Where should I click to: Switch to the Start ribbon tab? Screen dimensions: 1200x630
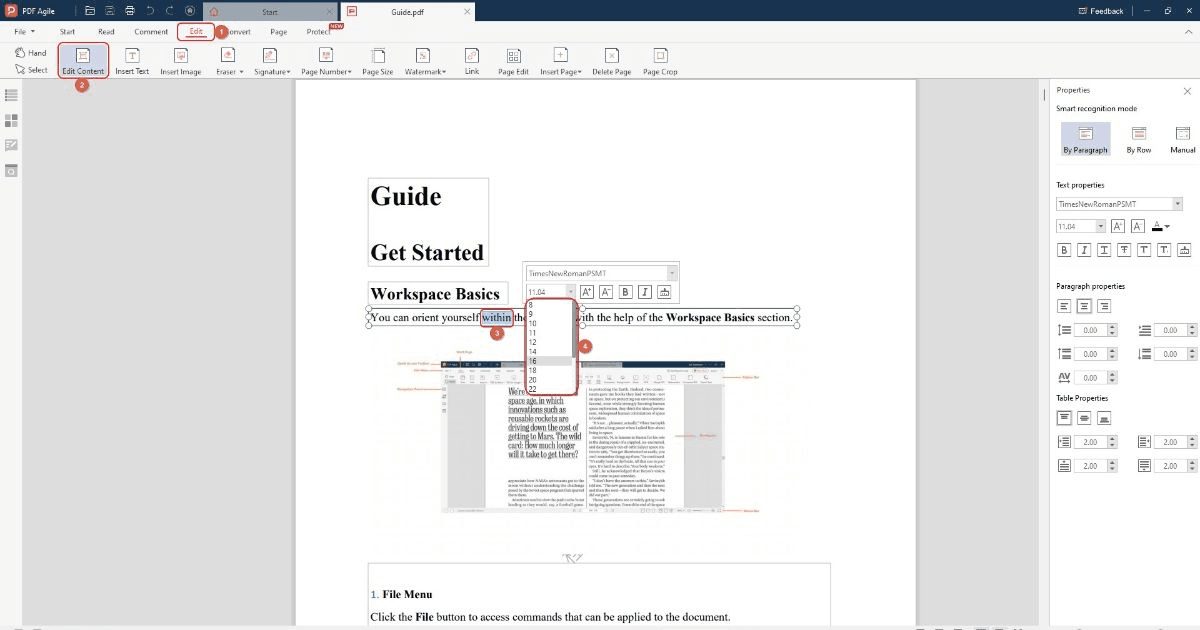[68, 32]
